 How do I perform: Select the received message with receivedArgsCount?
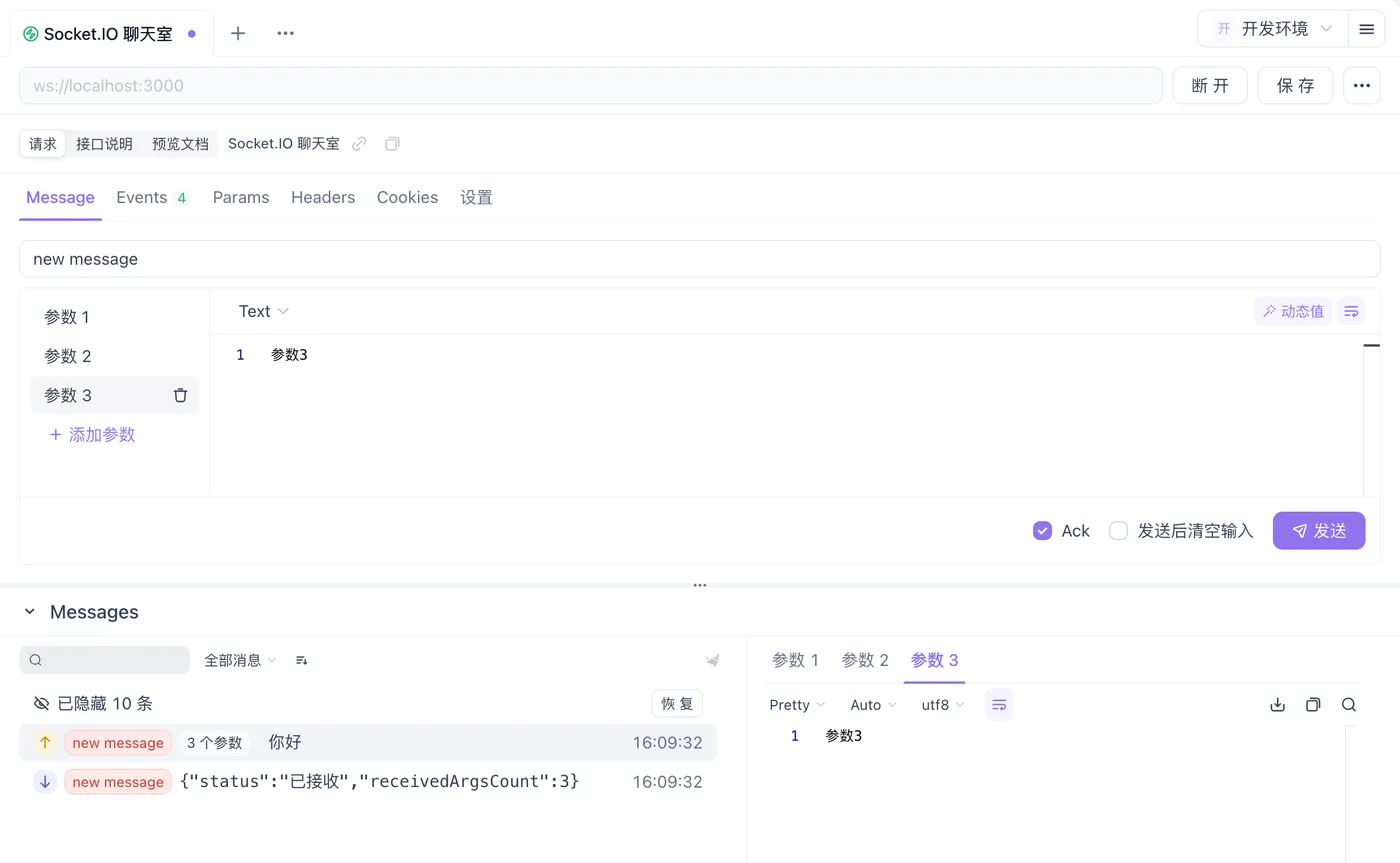tap(368, 782)
